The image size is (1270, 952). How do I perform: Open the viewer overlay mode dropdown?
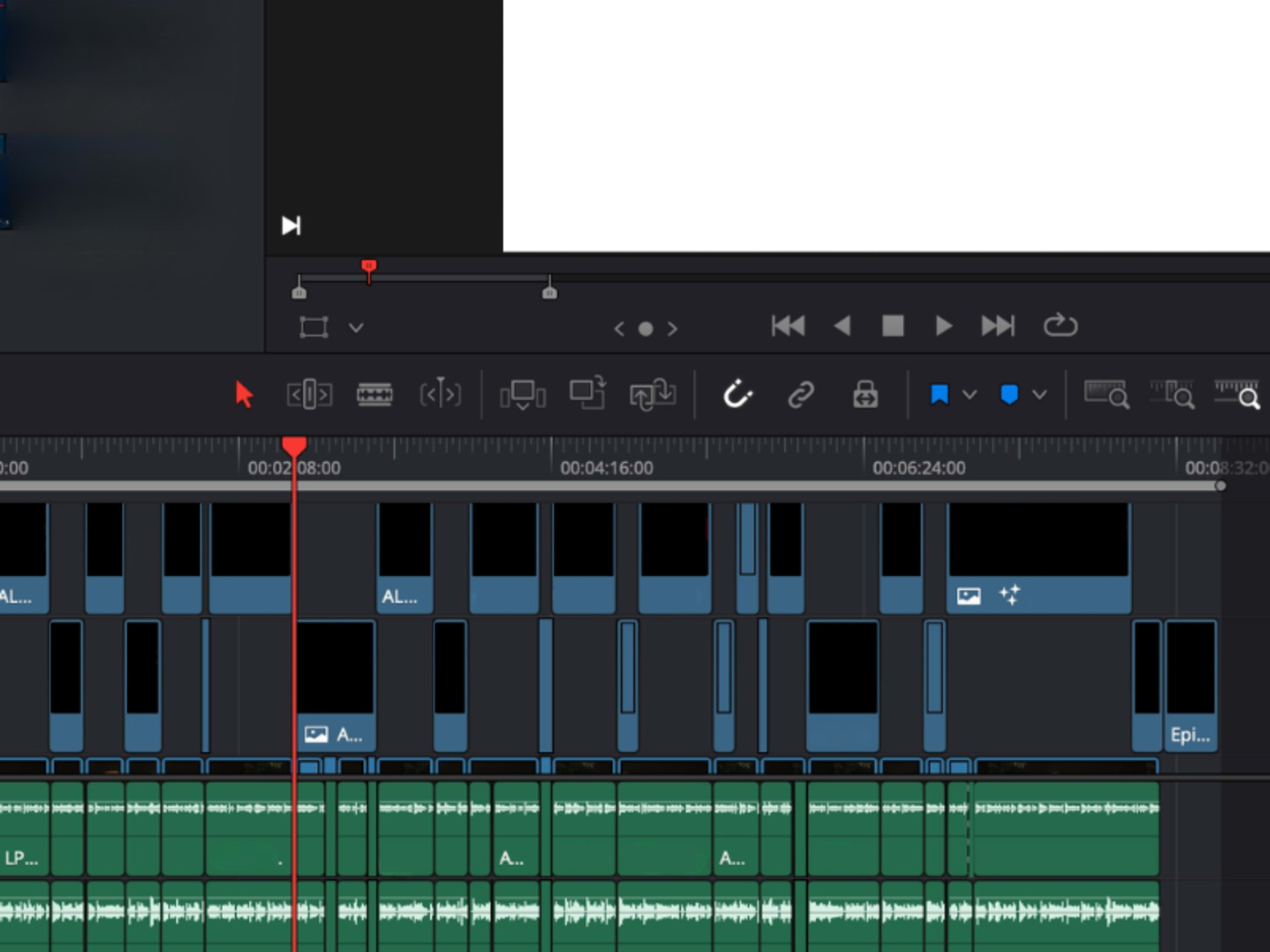[356, 328]
